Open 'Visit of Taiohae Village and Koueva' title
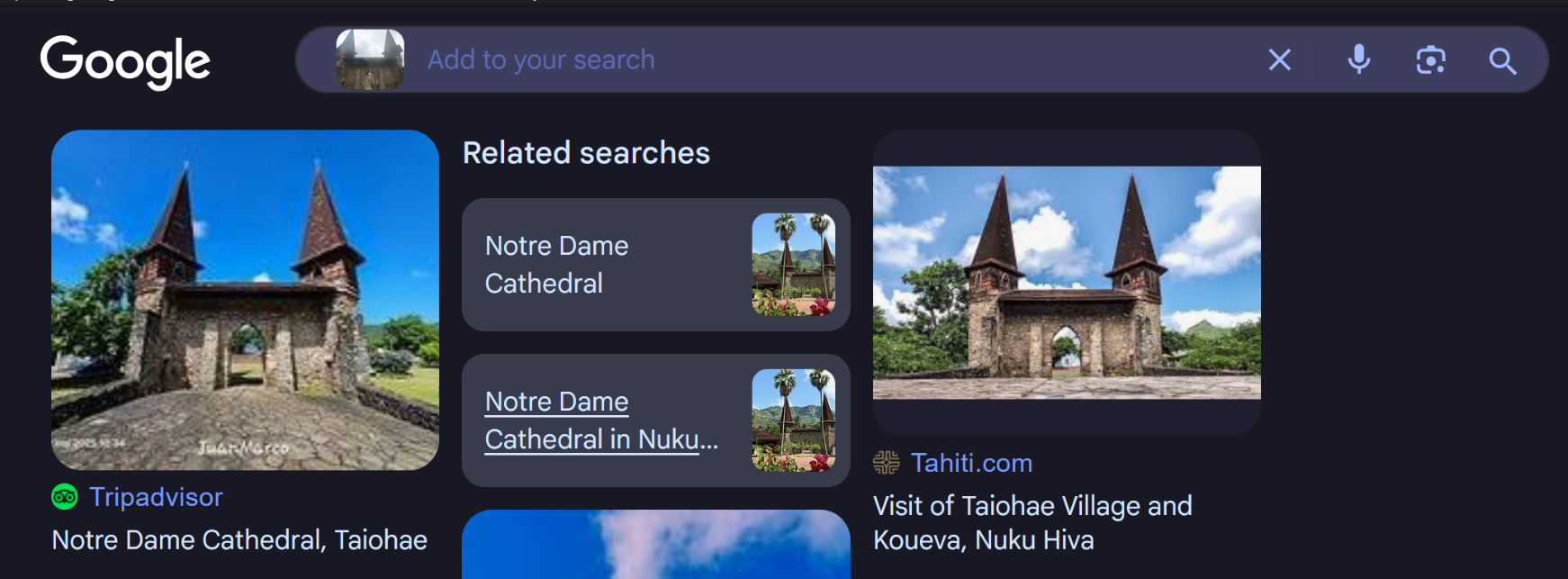Screen dimensions: 1568x579 tap(1032, 523)
